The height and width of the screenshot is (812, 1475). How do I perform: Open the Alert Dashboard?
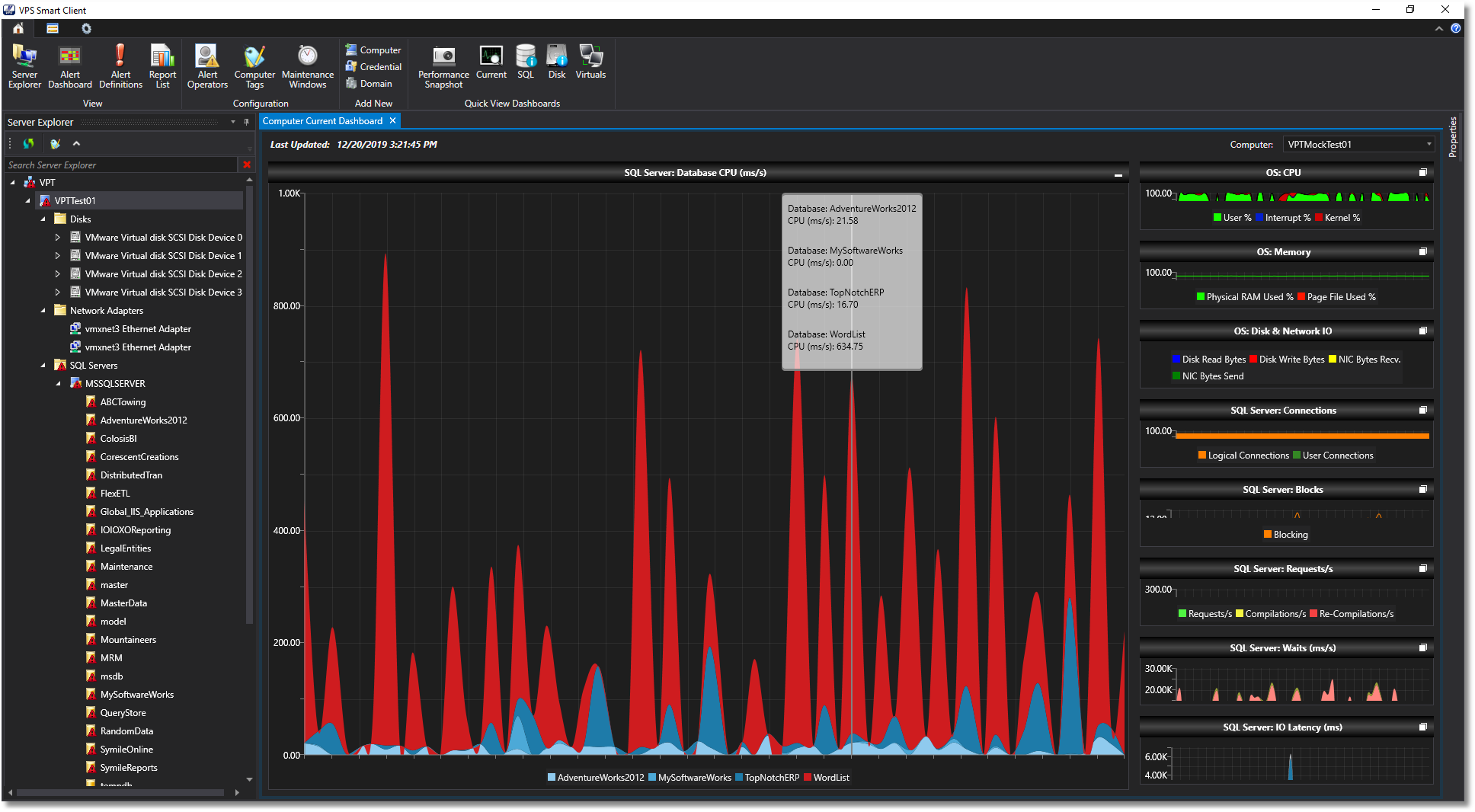tap(69, 66)
